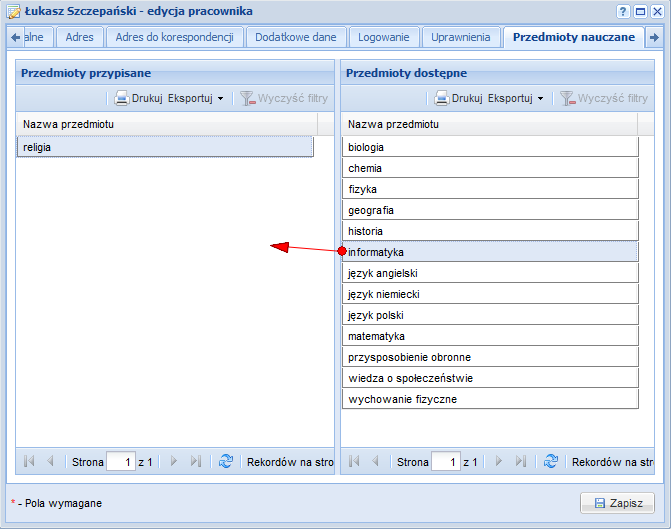Print the assigned subjects list
671x529 pixels.
(x=138, y=98)
